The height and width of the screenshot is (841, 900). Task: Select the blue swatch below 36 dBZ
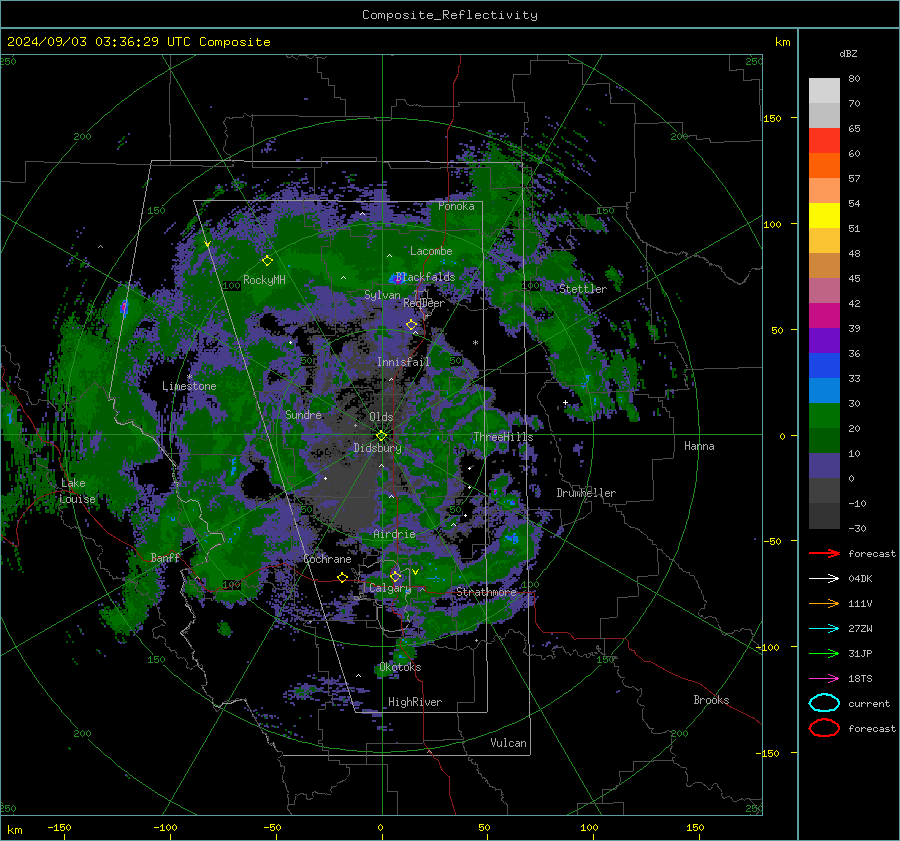(x=824, y=365)
